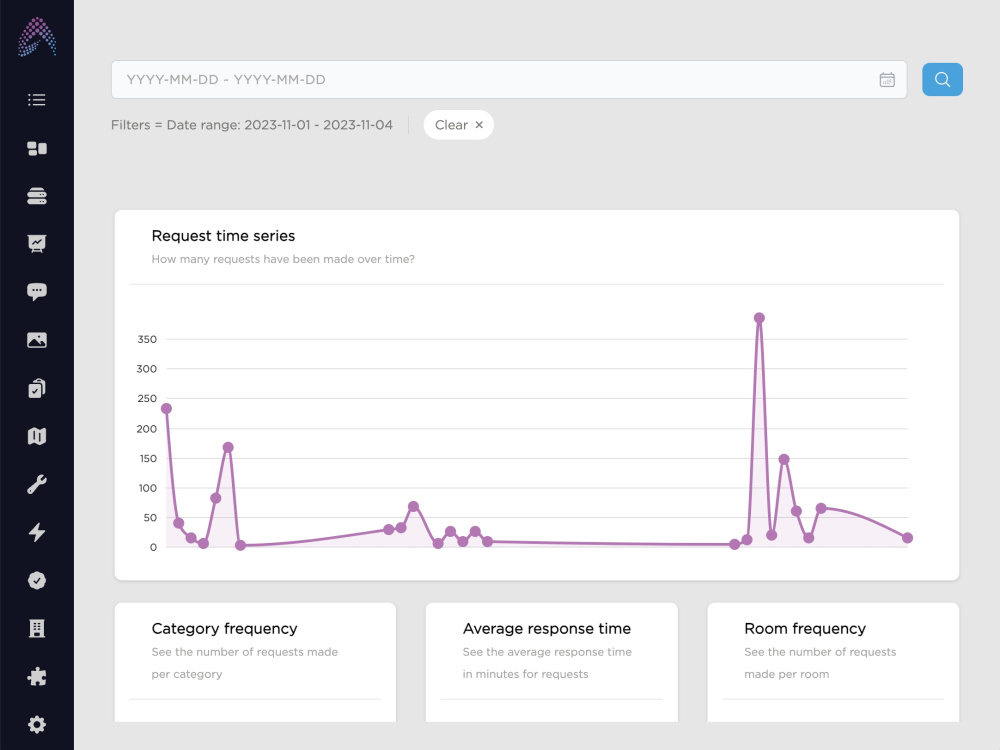Click the stacked servers icon in sidebar

pyautogui.click(x=37, y=196)
